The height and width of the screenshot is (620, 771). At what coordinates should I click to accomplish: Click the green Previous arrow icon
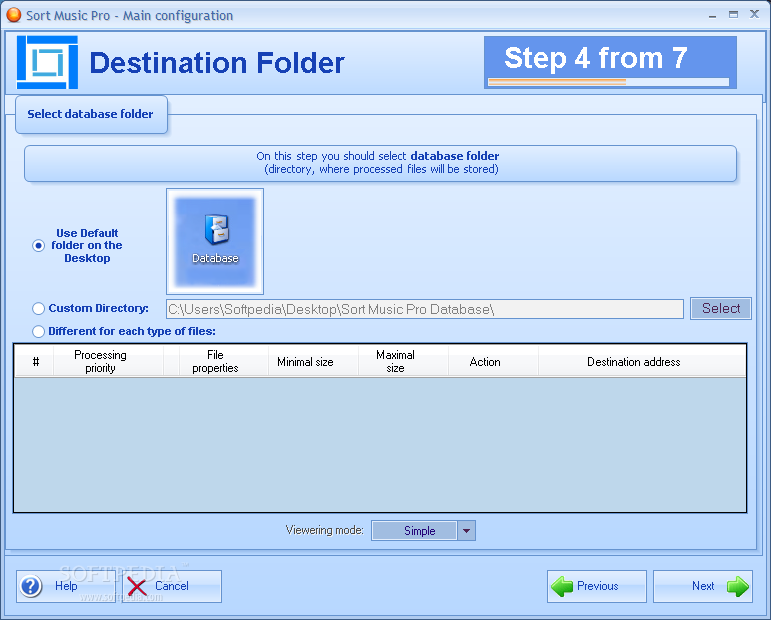coord(562,587)
